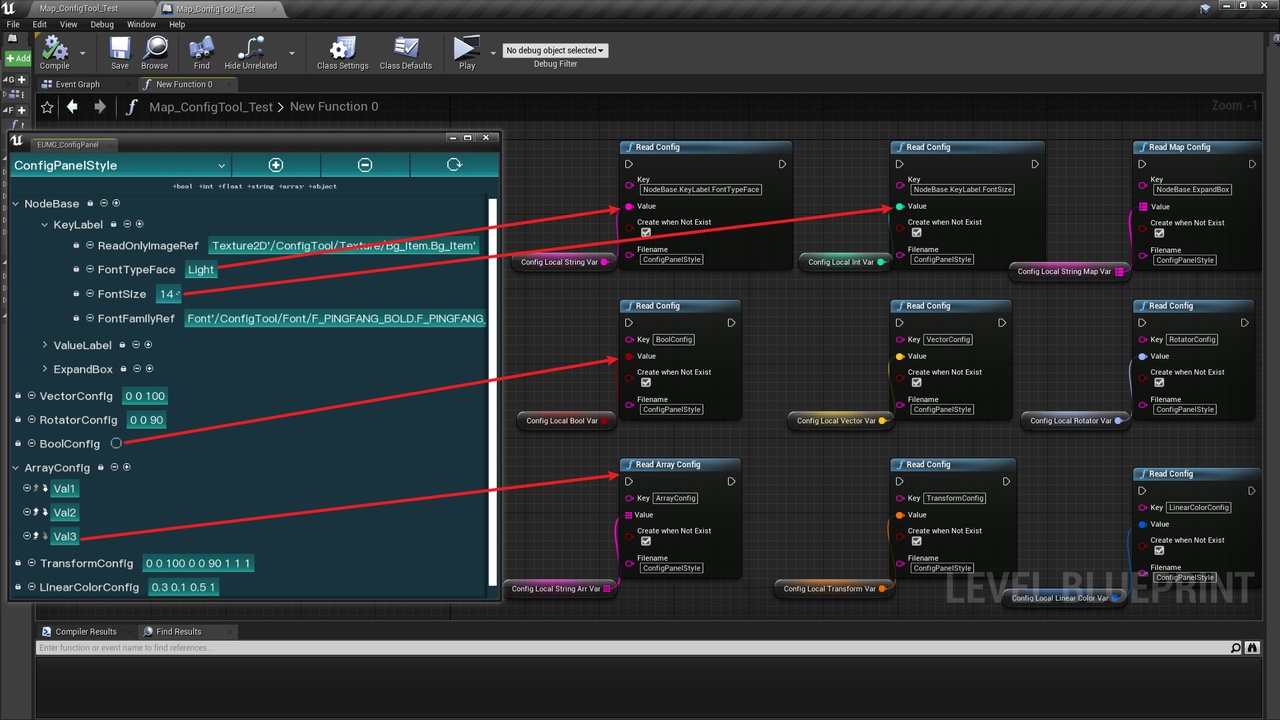Click the Play button in the toolbar

pyautogui.click(x=466, y=48)
